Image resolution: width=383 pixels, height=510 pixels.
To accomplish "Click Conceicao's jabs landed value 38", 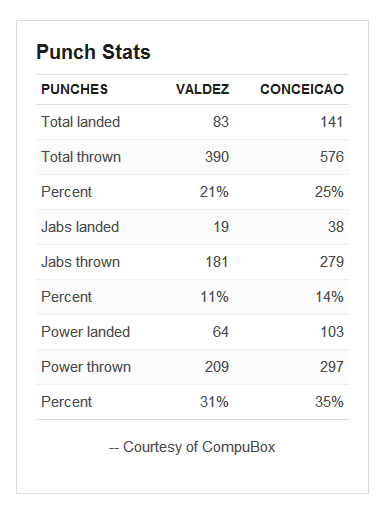I will 336,227.
